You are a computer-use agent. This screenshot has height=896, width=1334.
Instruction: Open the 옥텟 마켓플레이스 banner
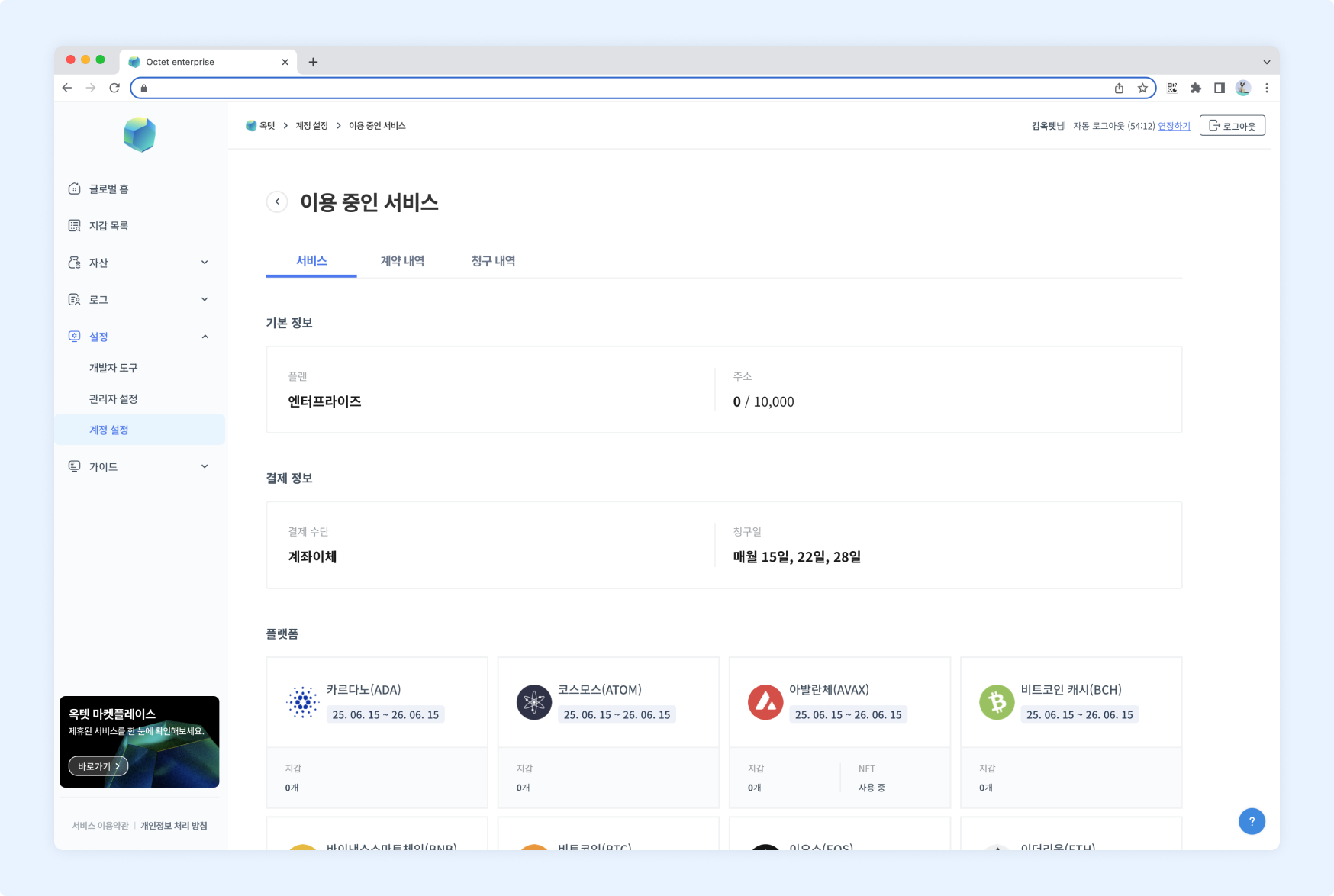(140, 742)
